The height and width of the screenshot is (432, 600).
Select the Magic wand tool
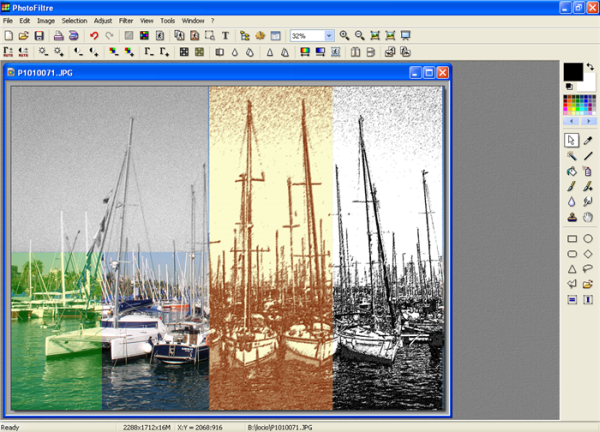pyautogui.click(x=572, y=156)
